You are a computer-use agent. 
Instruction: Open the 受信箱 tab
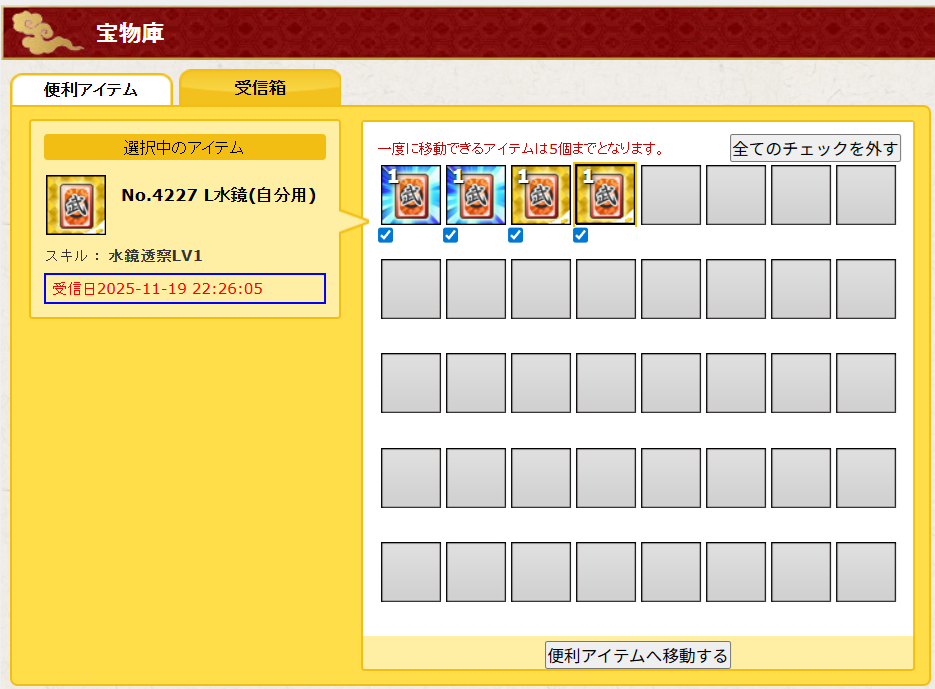click(260, 88)
